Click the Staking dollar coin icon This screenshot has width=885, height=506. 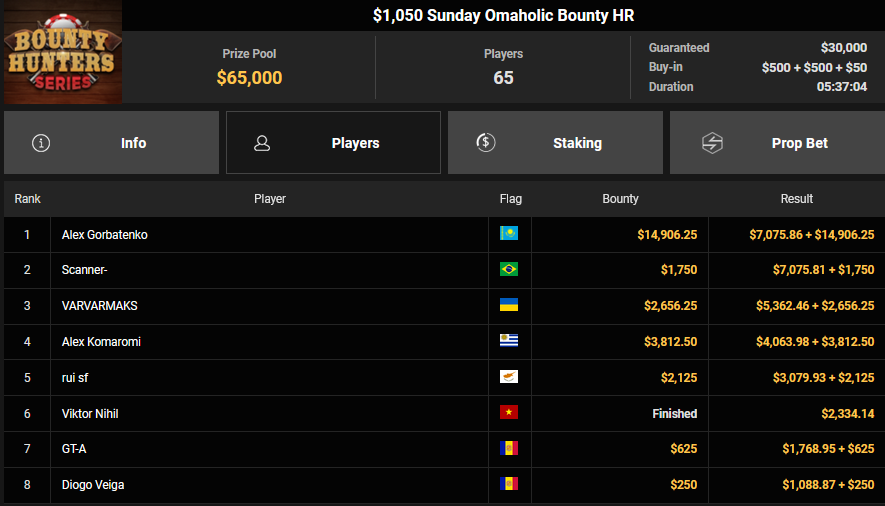coord(485,143)
